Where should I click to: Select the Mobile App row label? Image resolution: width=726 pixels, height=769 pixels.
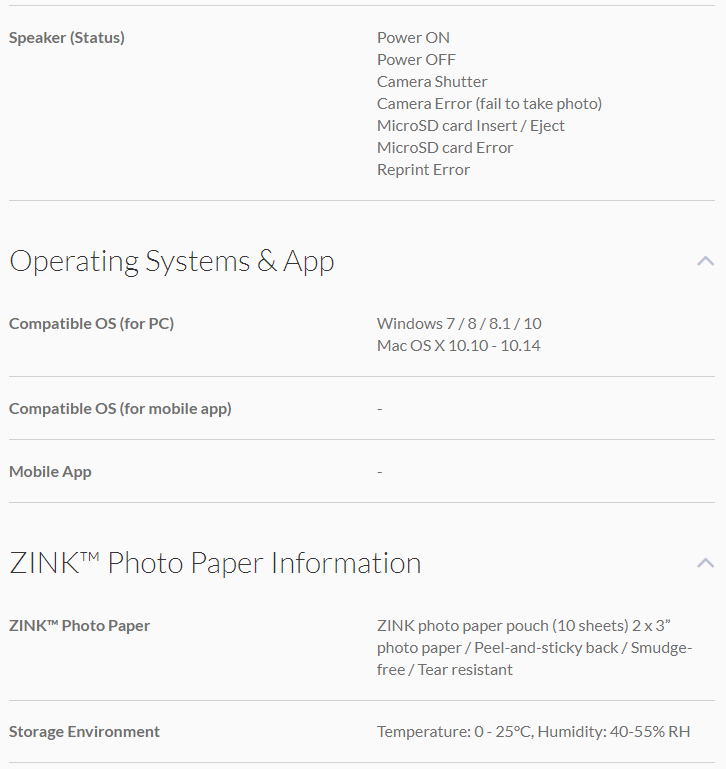pos(50,471)
